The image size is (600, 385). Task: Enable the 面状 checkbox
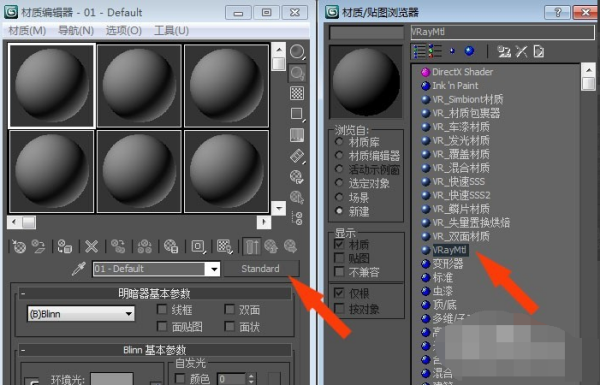pos(230,326)
